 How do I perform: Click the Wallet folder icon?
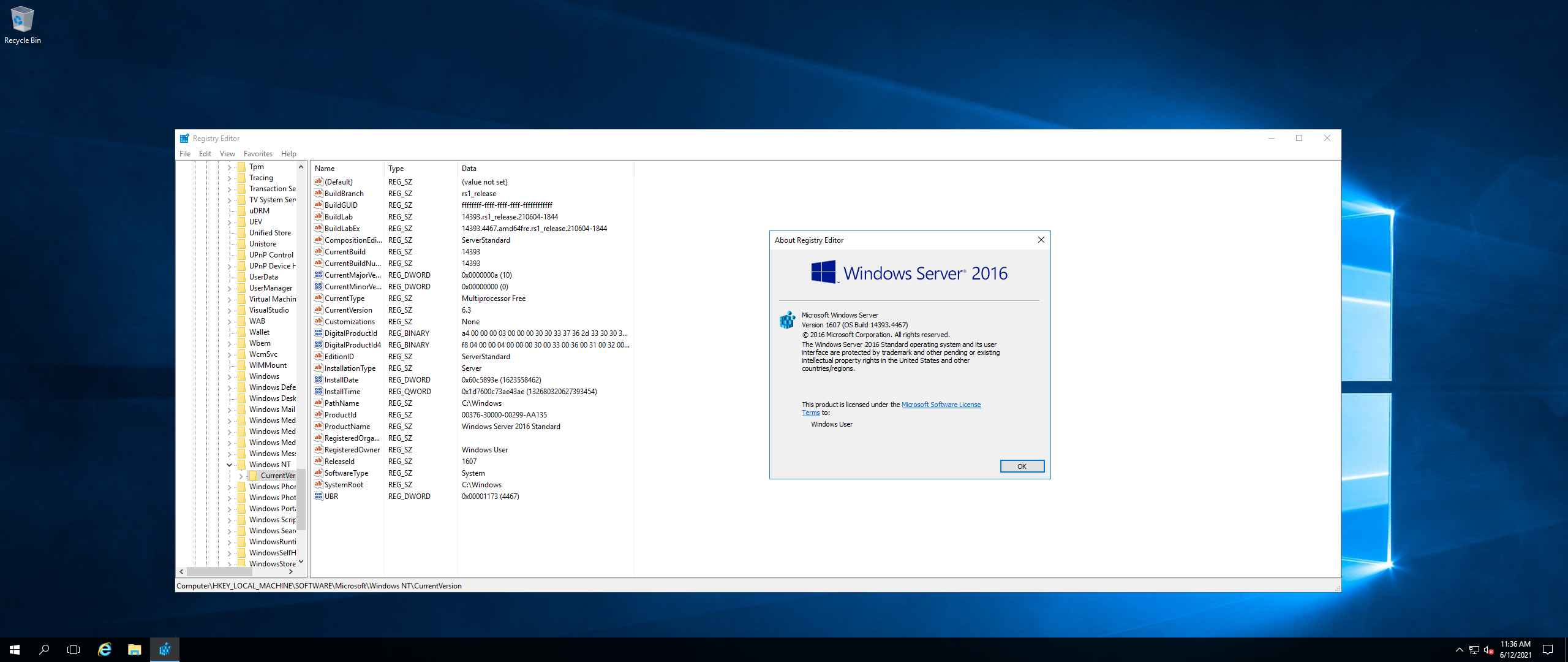tap(241, 332)
